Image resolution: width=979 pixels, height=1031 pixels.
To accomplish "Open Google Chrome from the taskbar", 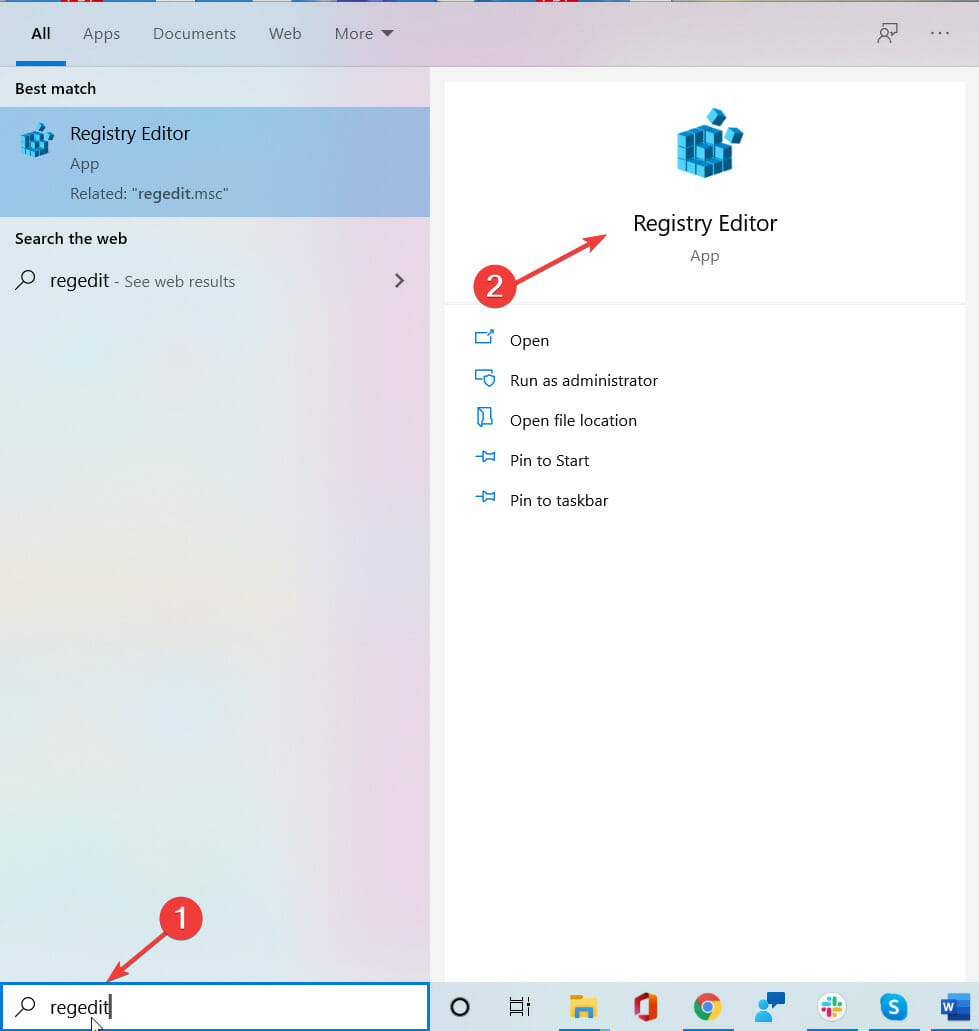I will (707, 1007).
